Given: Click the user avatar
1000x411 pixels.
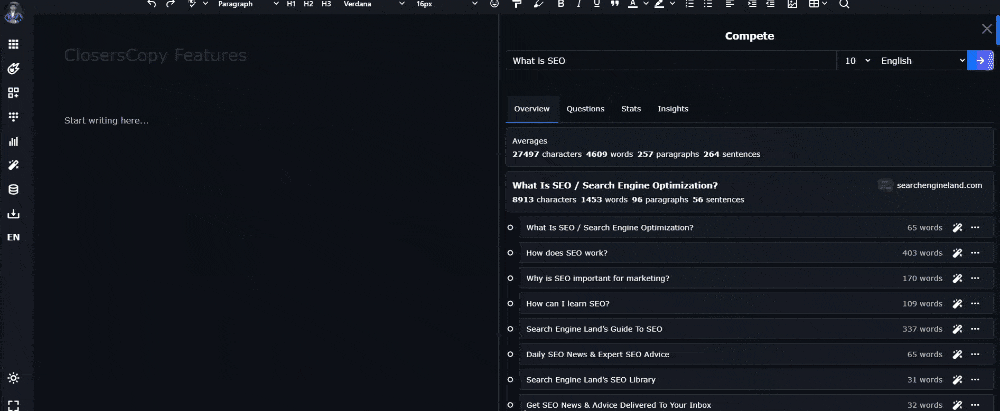Looking at the screenshot, I should [13, 11].
